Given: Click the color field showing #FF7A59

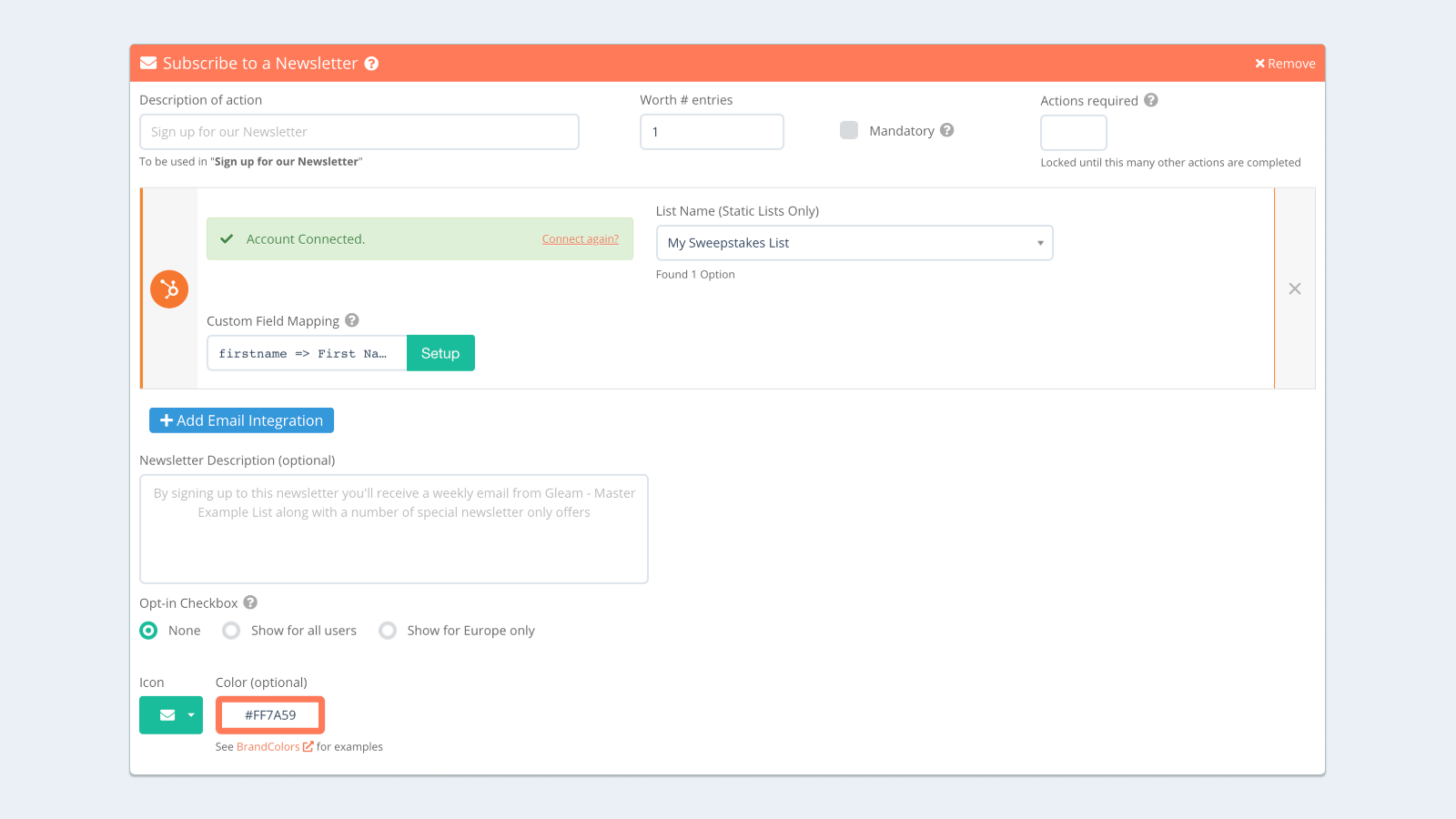Looking at the screenshot, I should 269,714.
